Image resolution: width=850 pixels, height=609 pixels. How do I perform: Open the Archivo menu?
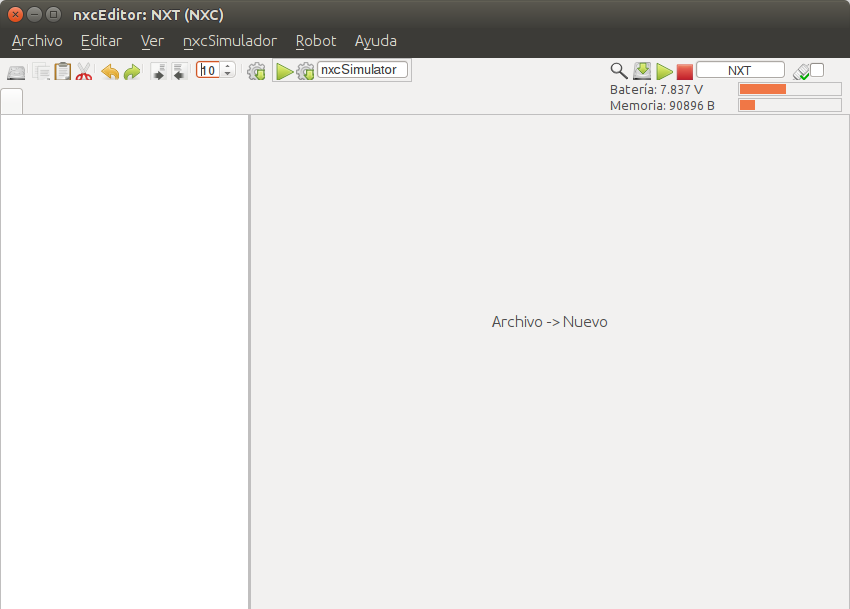click(37, 41)
